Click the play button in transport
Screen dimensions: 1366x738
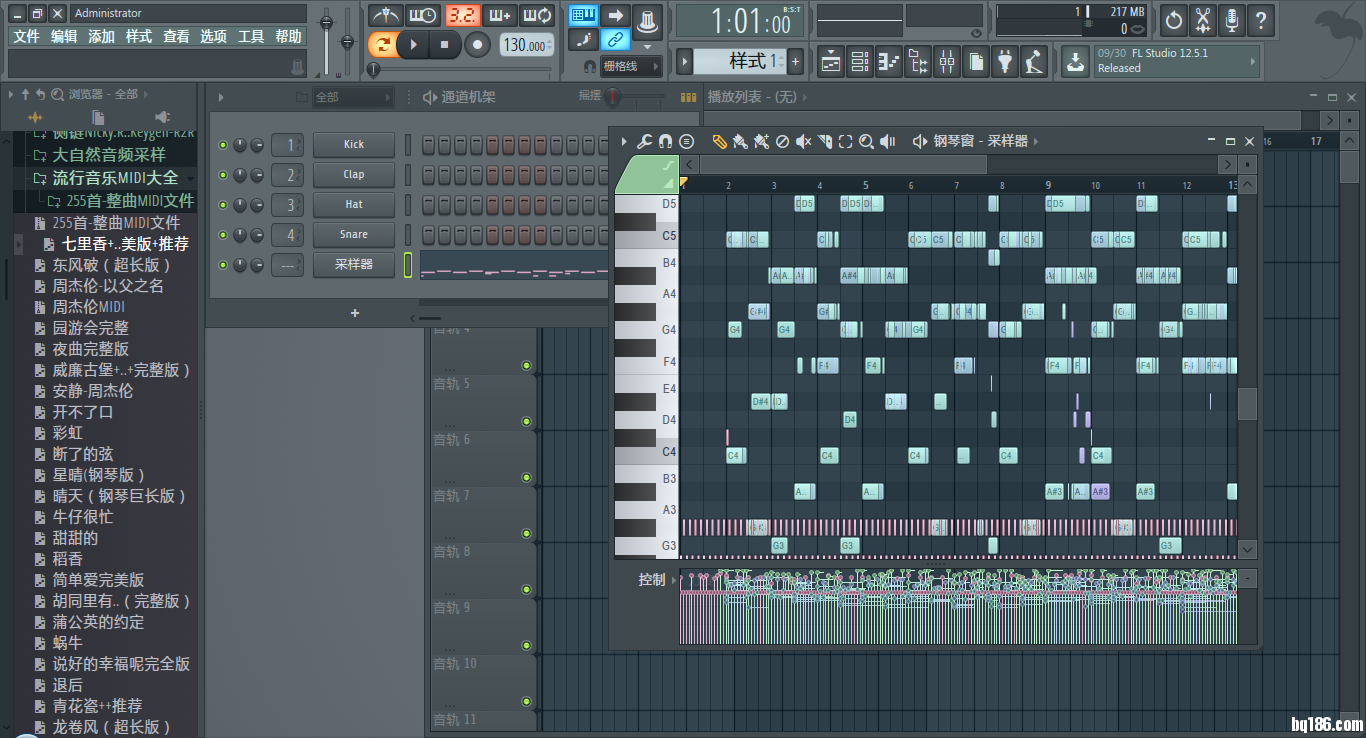(412, 44)
